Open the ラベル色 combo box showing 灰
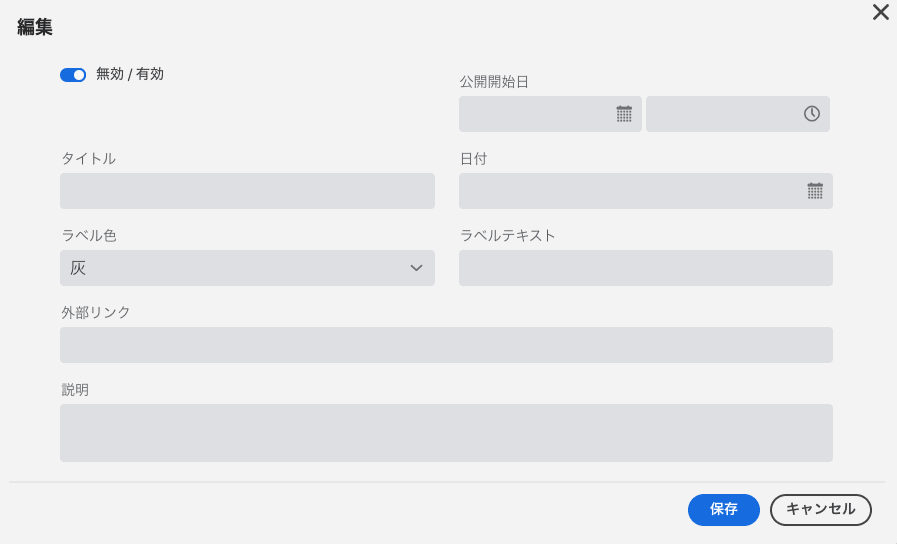This screenshot has height=544, width=897. (247, 268)
